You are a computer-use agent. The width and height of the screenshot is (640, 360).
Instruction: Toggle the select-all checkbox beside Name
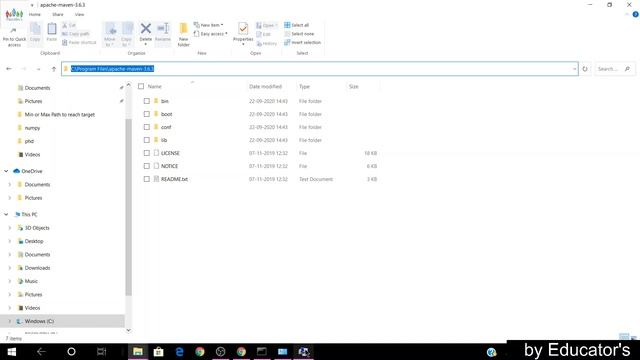(x=141, y=86)
